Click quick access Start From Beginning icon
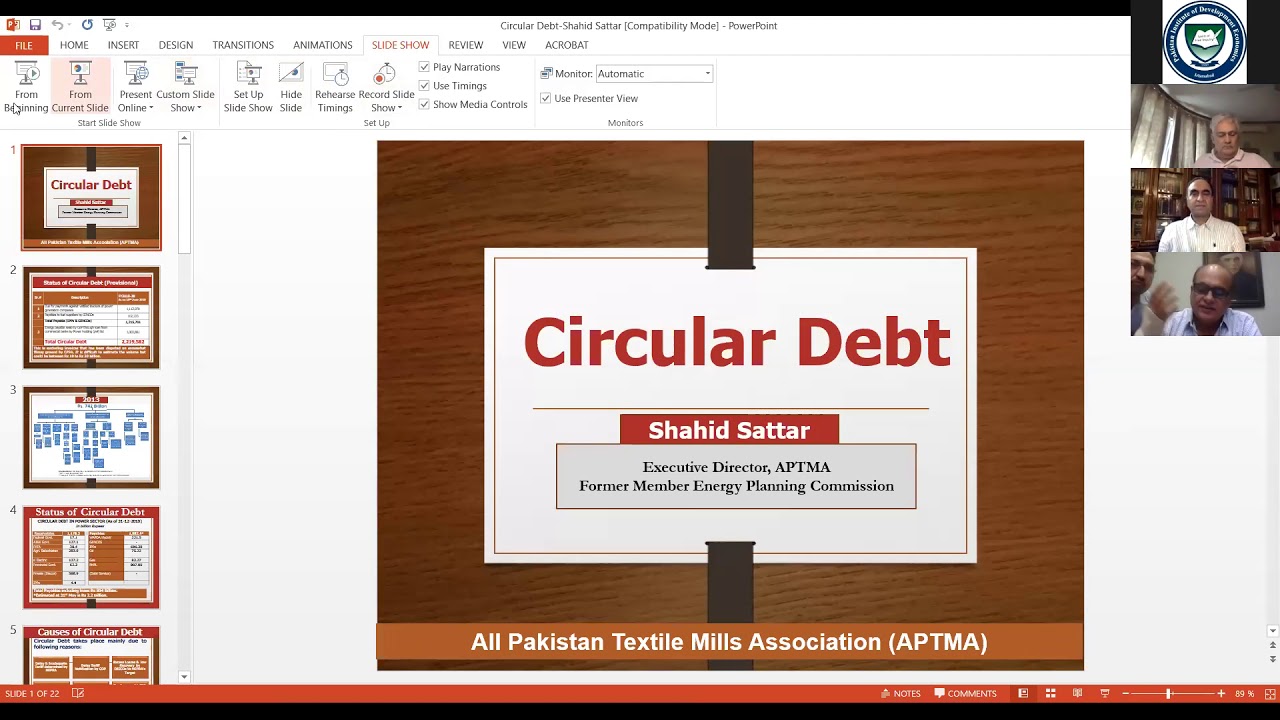 [109, 25]
